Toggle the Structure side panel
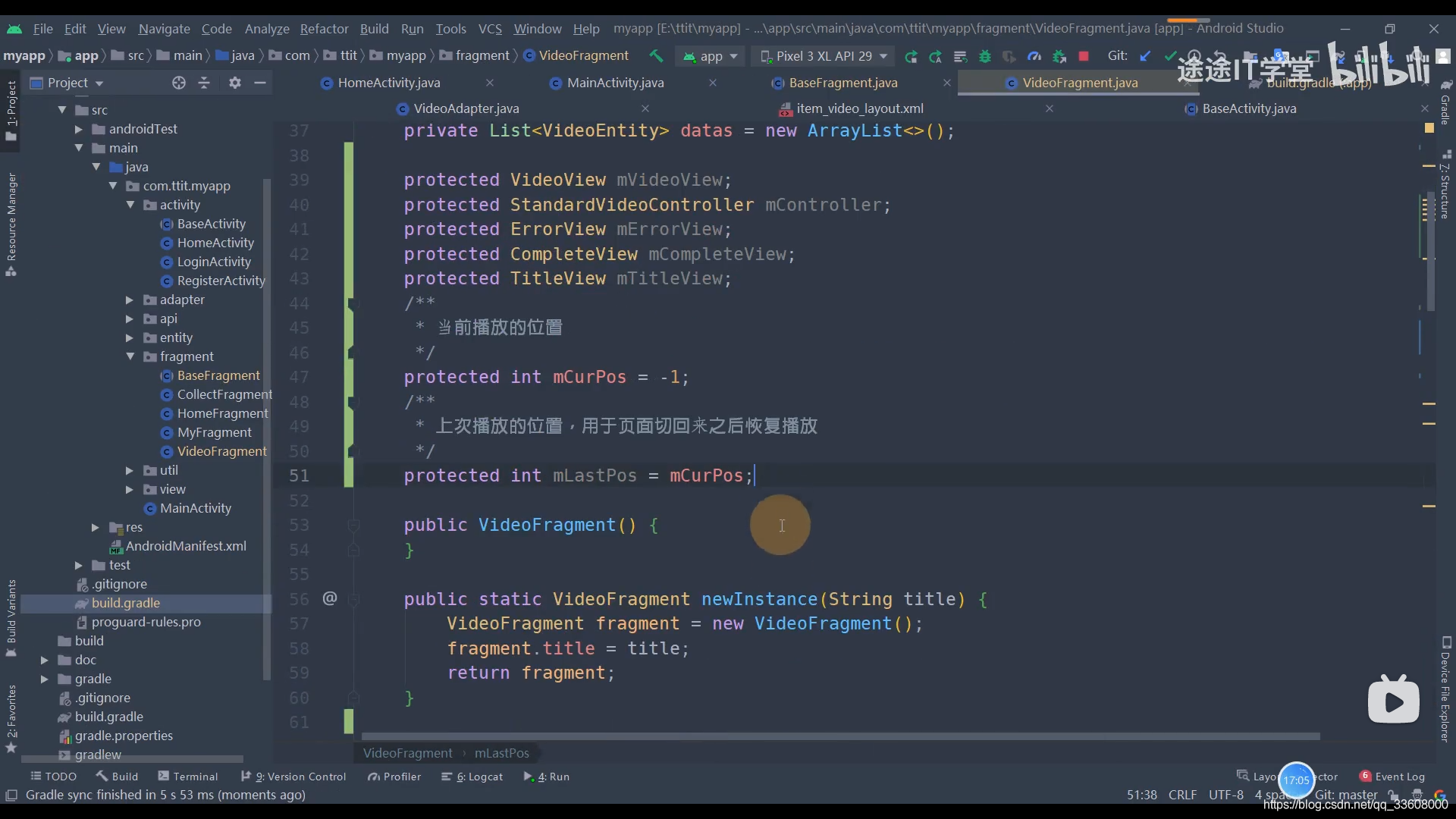 pos(1445,186)
